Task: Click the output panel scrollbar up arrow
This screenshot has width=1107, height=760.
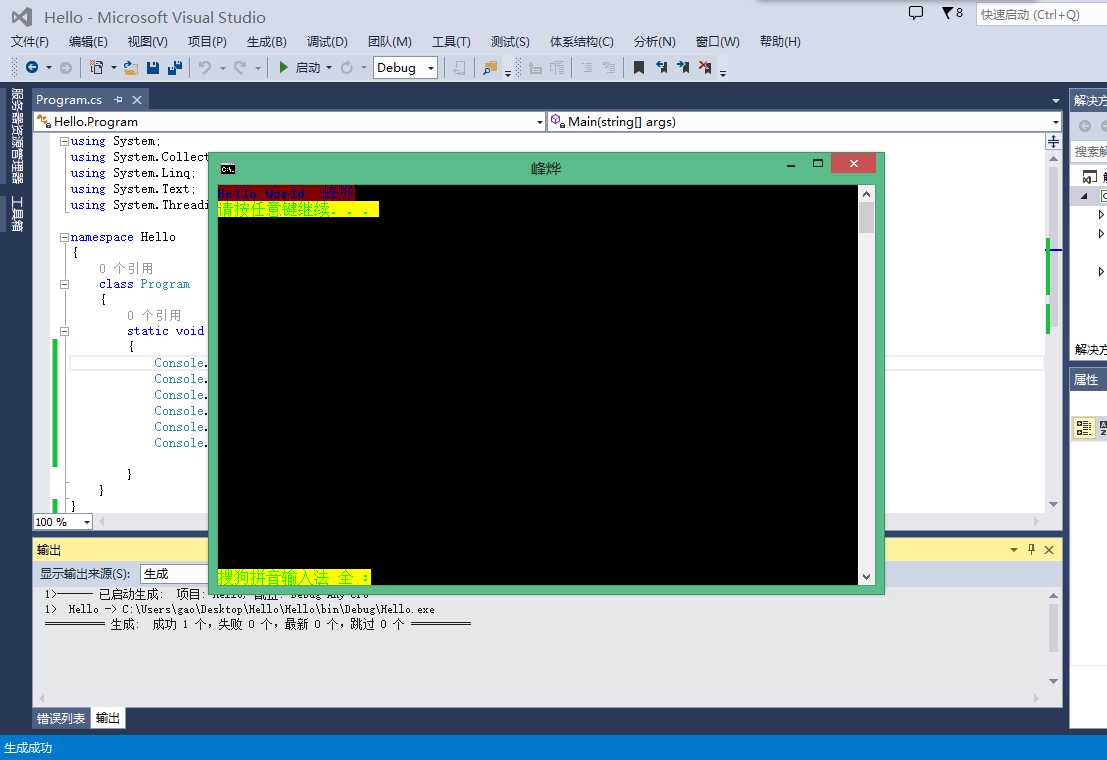Action: (x=1053, y=596)
